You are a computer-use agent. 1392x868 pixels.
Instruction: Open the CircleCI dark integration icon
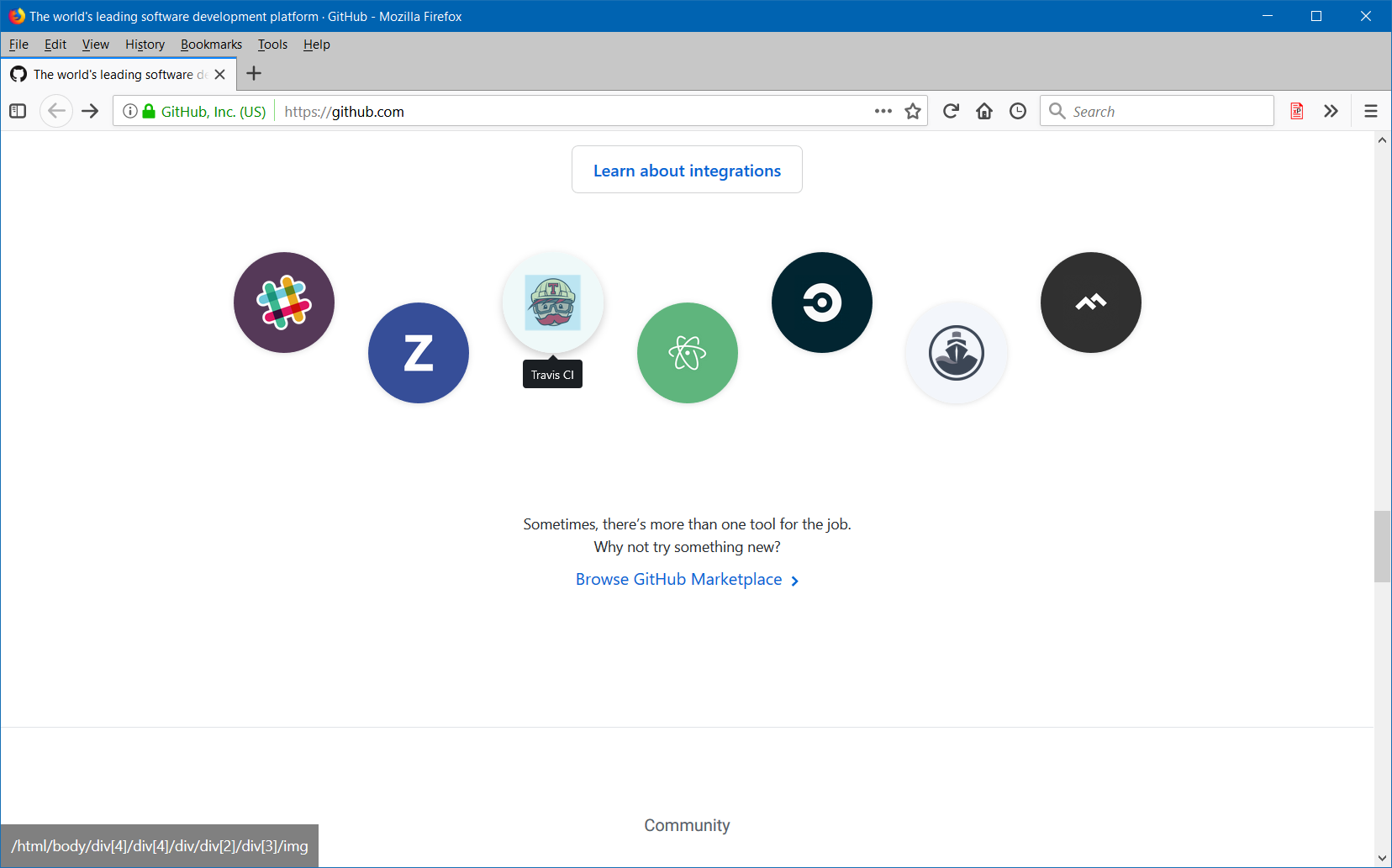(822, 302)
